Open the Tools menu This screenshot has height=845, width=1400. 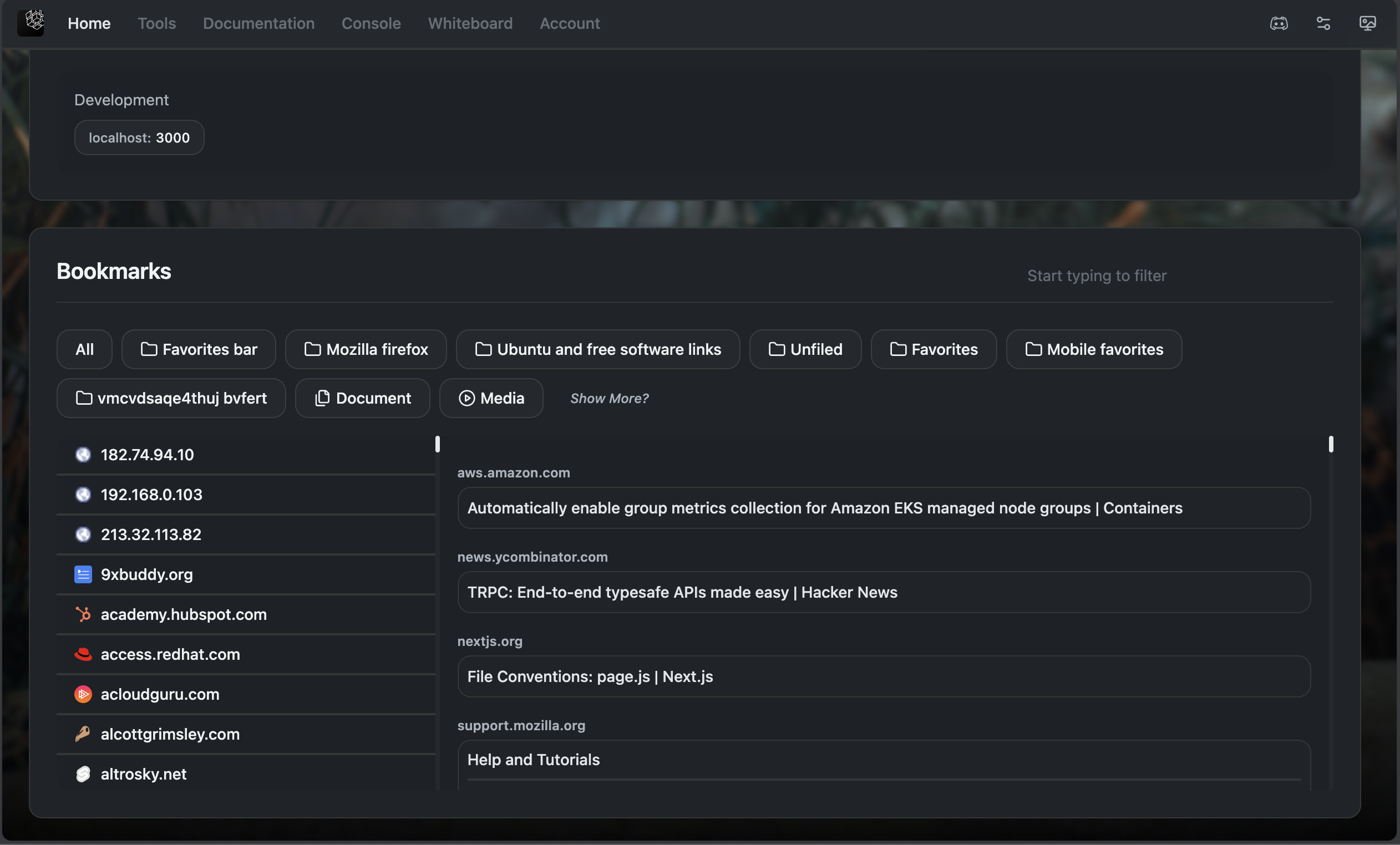[157, 23]
